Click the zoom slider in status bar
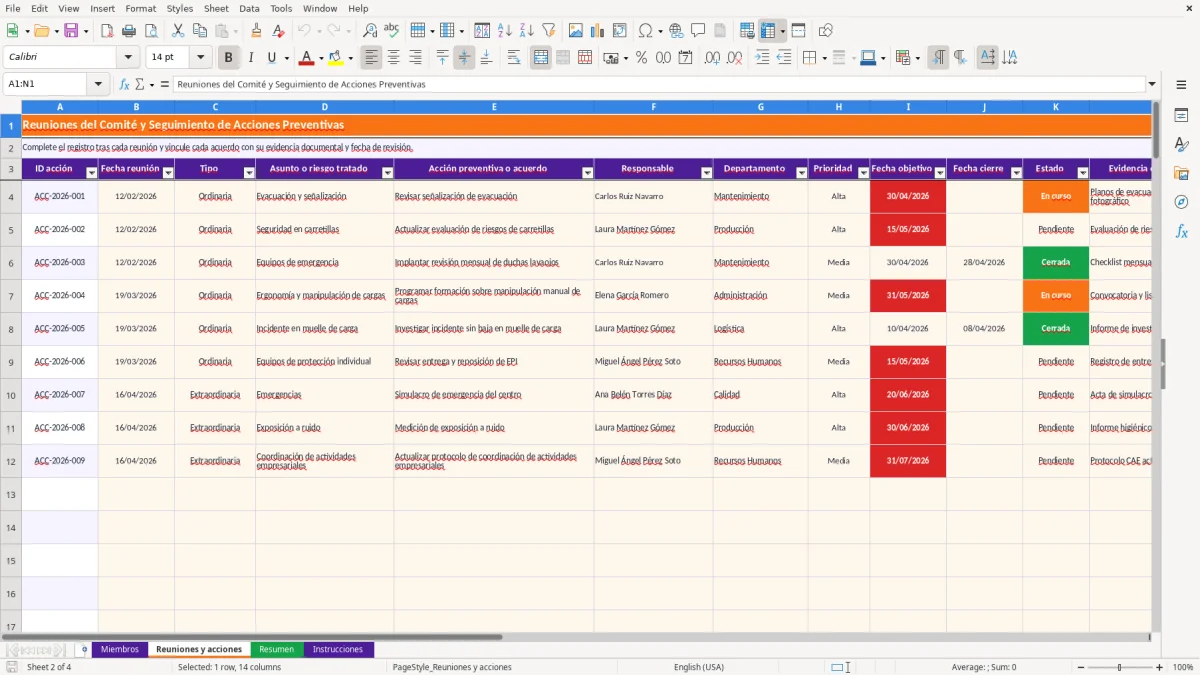Image resolution: width=1200 pixels, height=675 pixels. pos(1119,667)
